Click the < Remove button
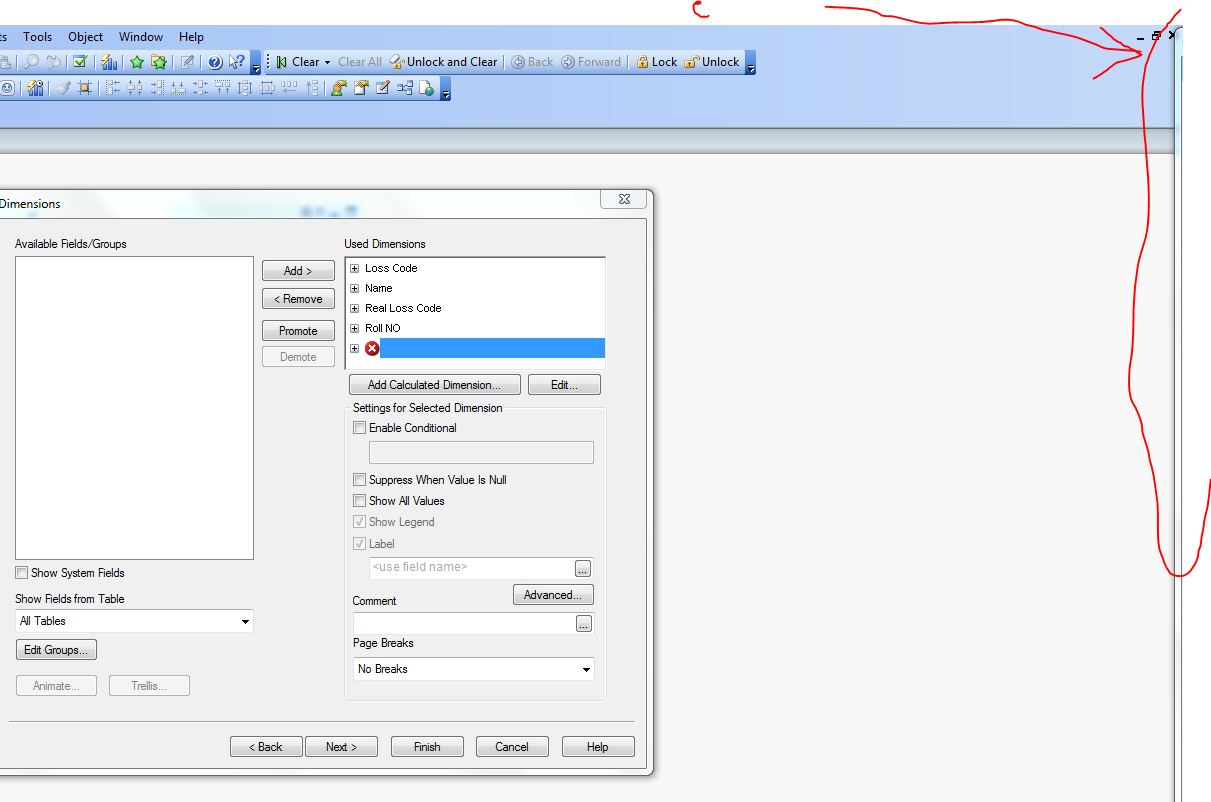 (x=298, y=299)
